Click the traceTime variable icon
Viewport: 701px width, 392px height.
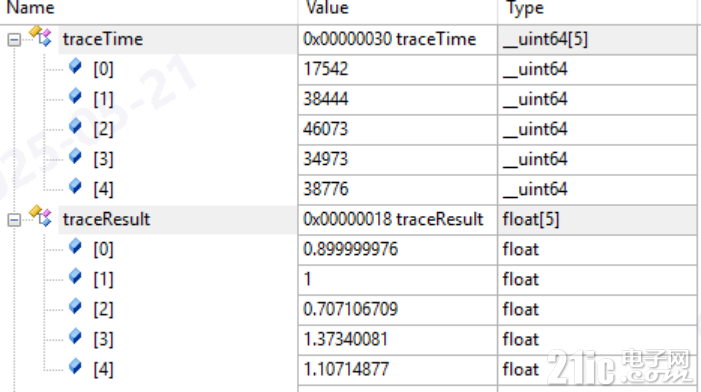tap(41, 36)
